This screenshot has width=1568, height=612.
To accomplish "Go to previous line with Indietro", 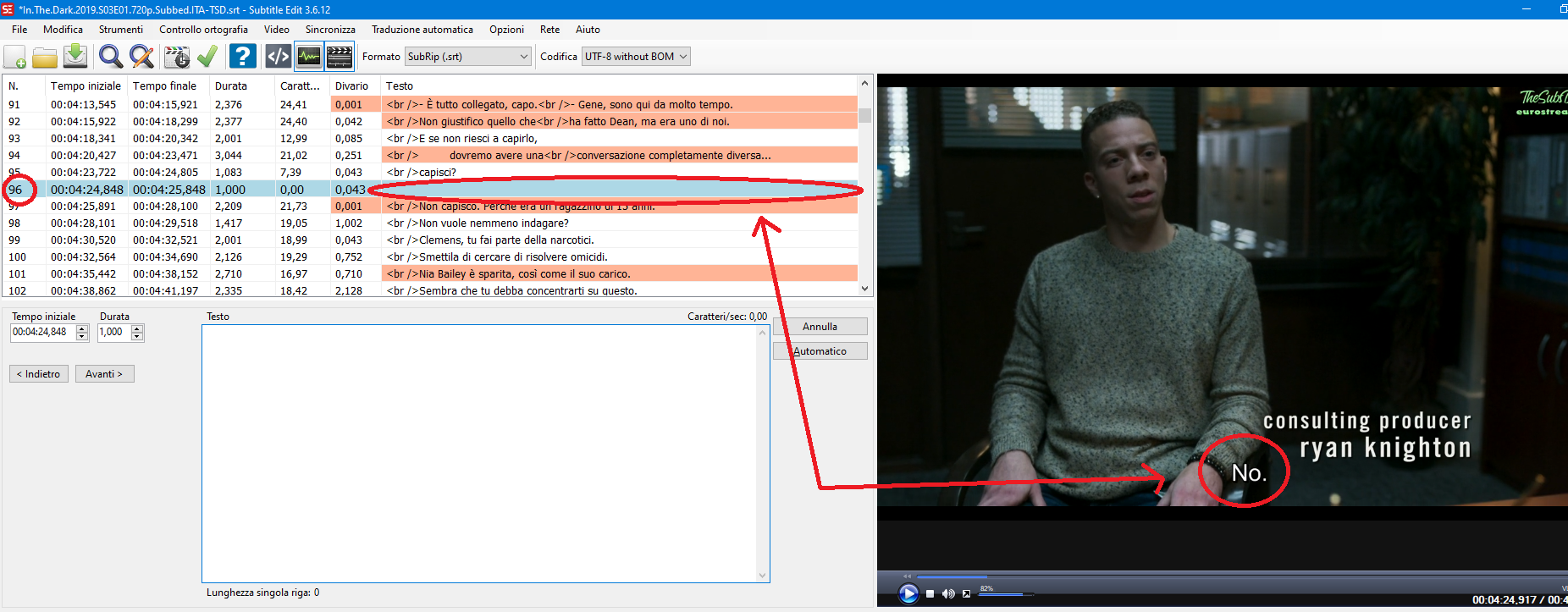I will click(x=39, y=374).
